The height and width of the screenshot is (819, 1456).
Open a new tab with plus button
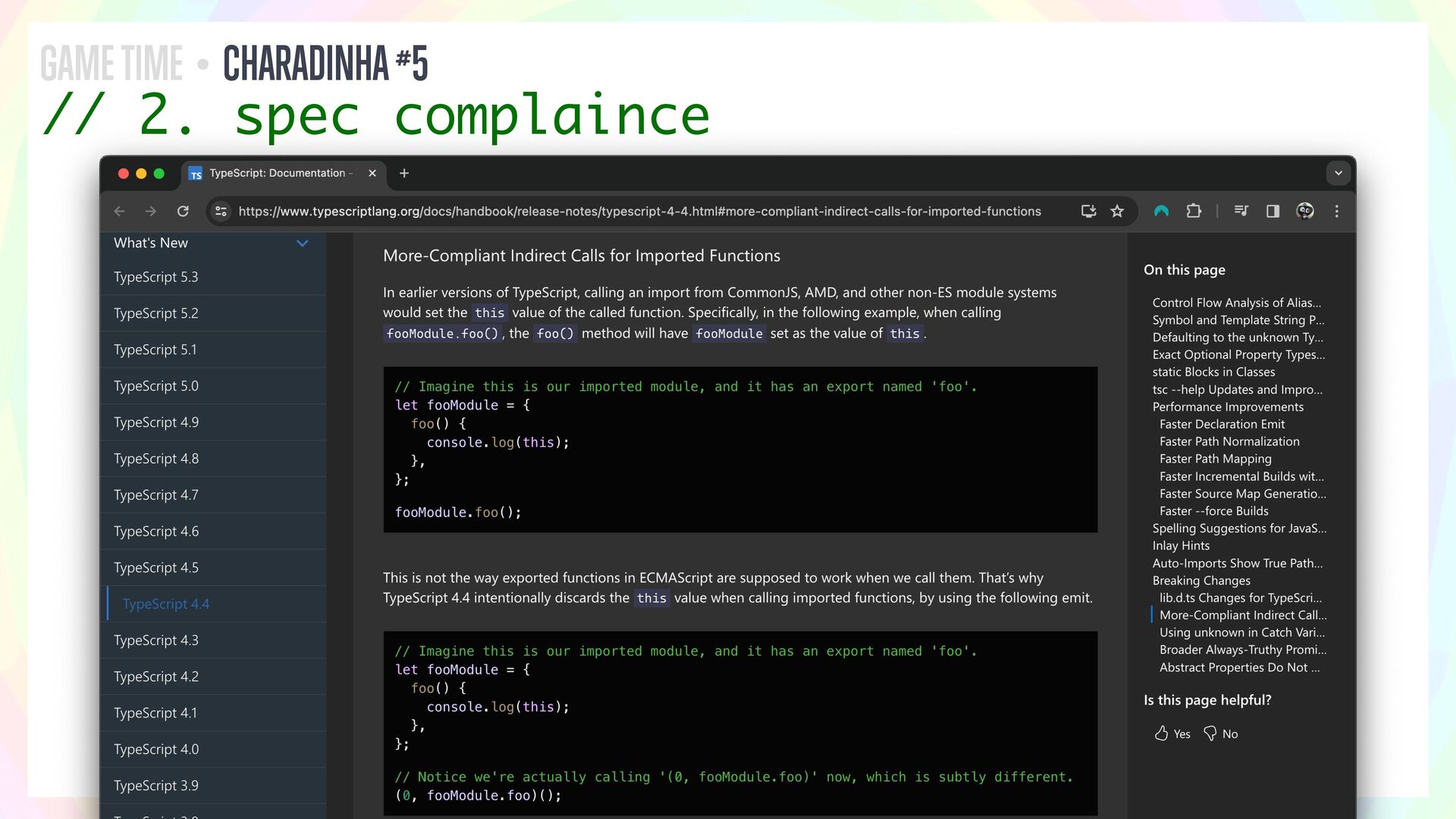click(404, 174)
